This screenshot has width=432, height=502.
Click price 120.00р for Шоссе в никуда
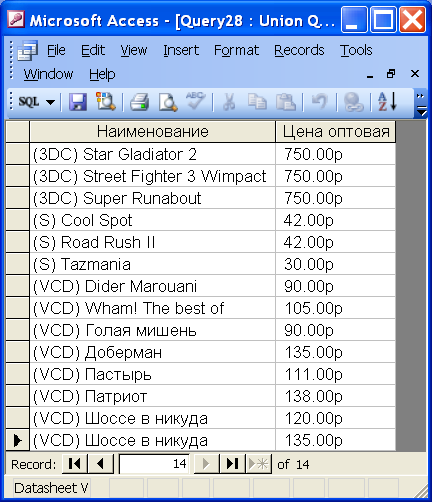[x=336, y=418]
